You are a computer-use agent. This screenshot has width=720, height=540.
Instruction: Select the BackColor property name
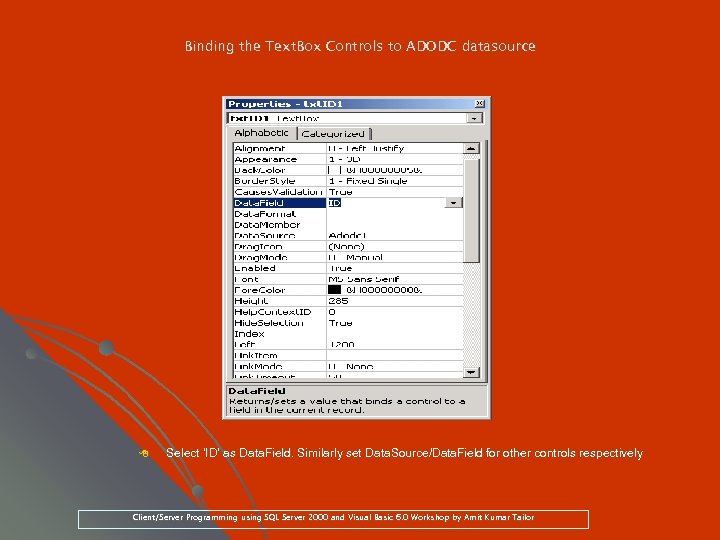(x=260, y=170)
